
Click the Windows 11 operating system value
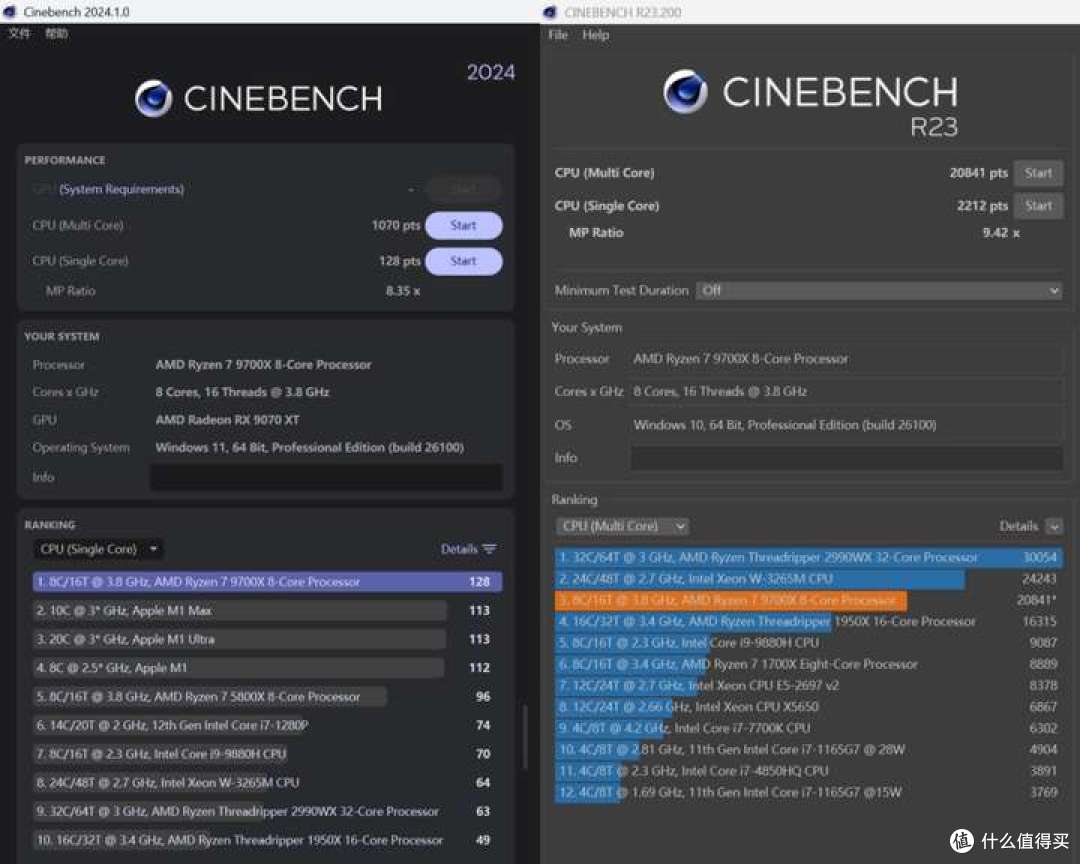pyautogui.click(x=309, y=448)
